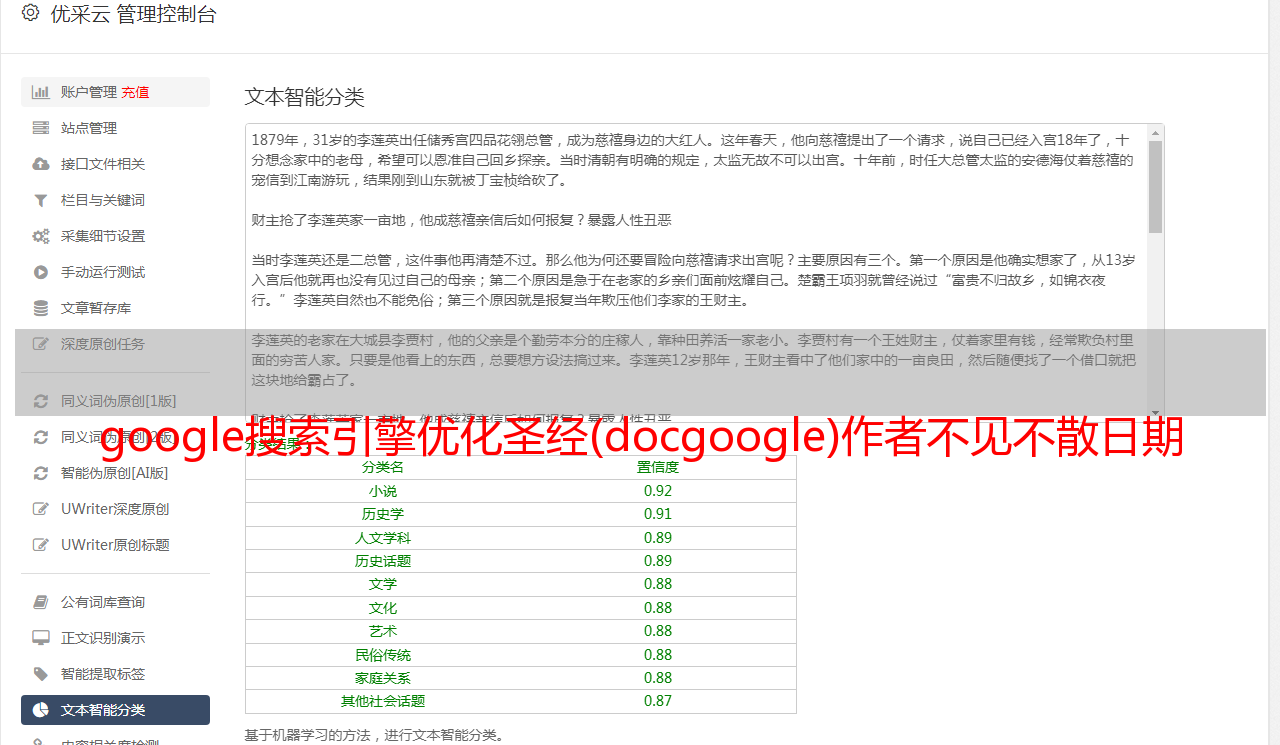
Task: Click the red 充值 recharge link
Action: (135, 92)
